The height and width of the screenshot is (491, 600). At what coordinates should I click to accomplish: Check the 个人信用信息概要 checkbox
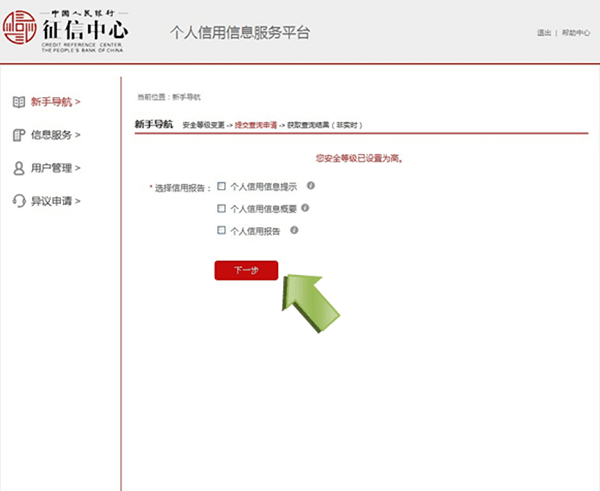click(221, 208)
